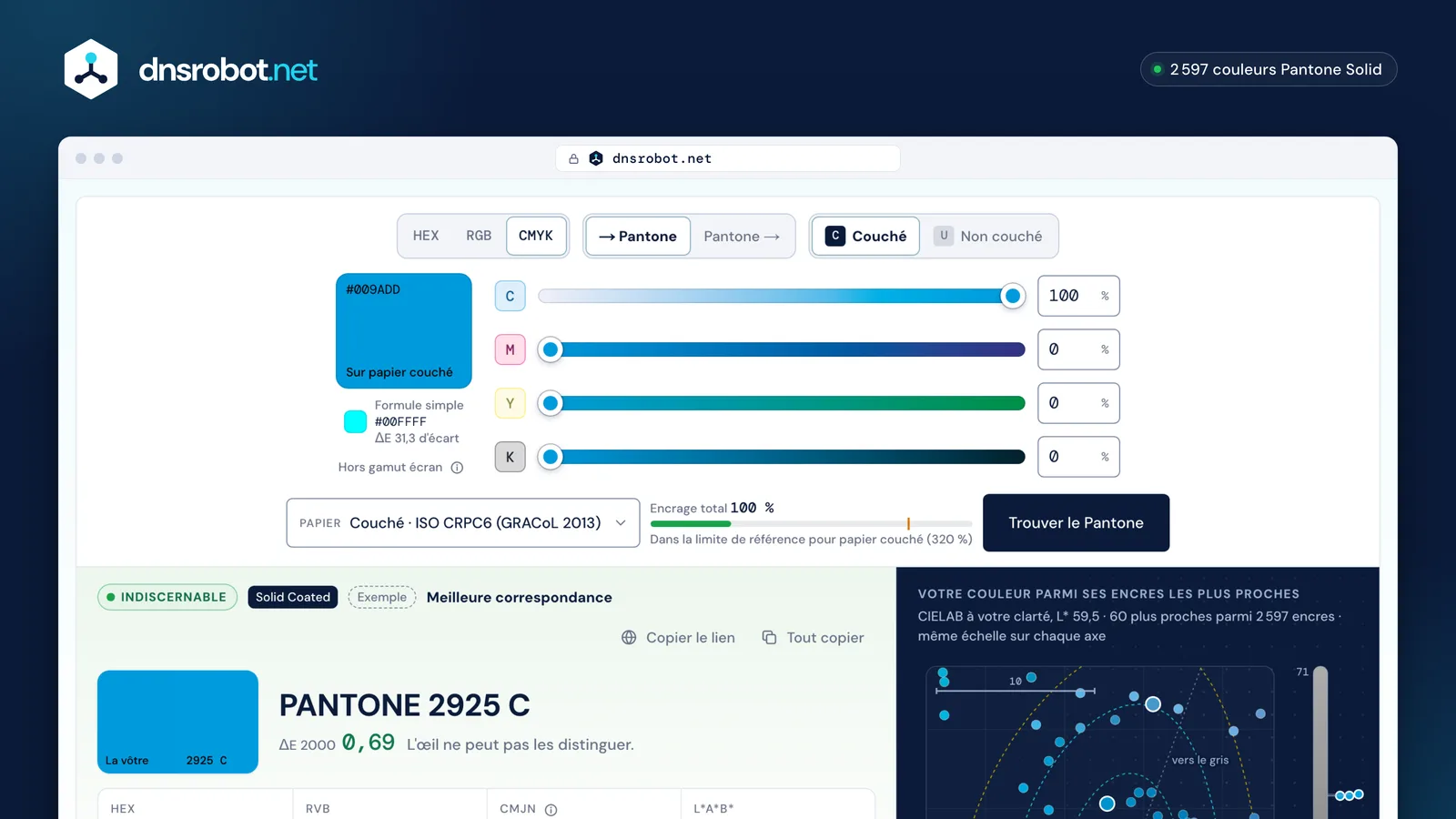Select CMYK input mode
The height and width of the screenshot is (819, 1456).
click(x=536, y=236)
